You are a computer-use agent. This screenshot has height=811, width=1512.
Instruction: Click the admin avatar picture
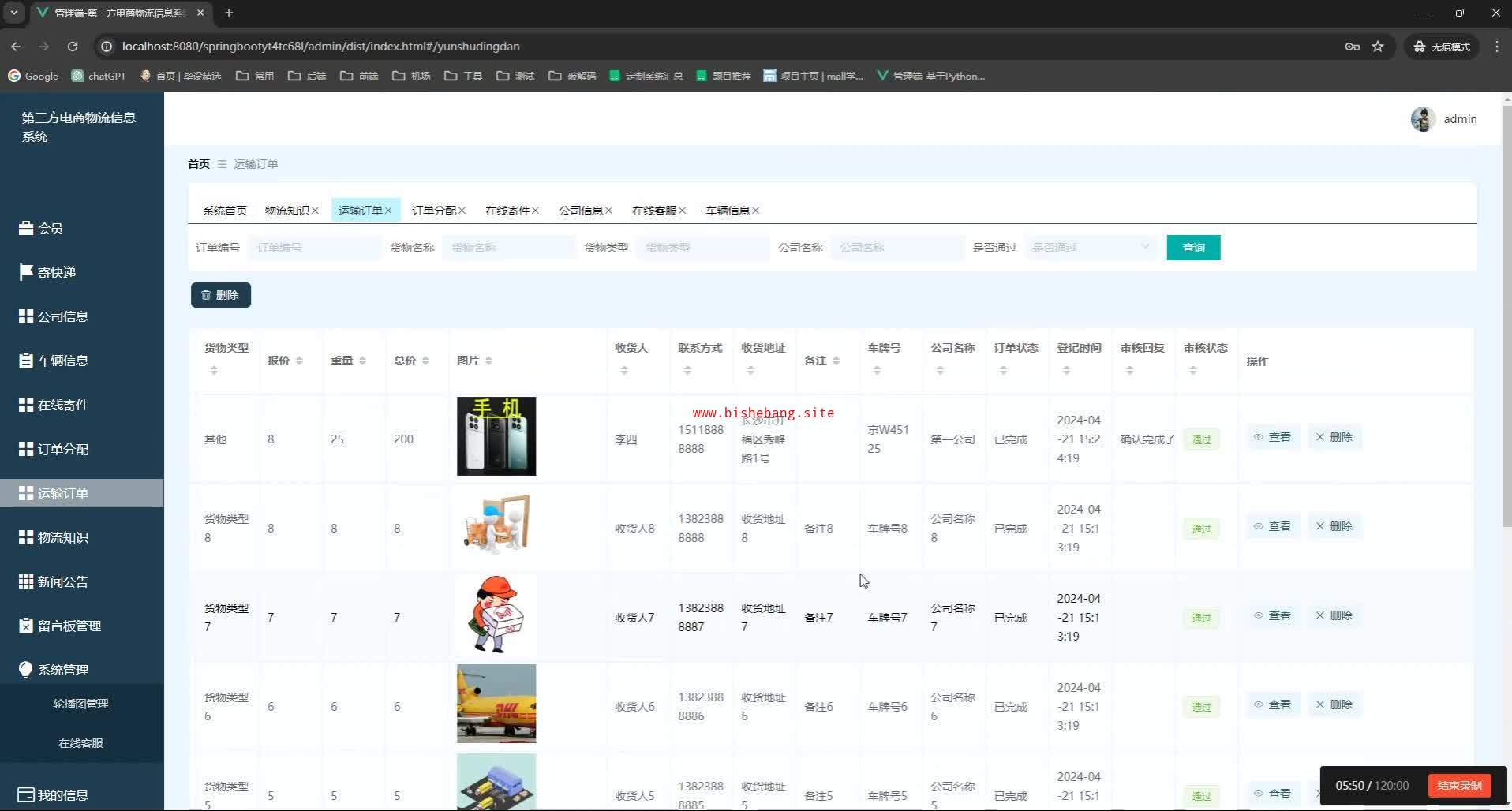(x=1422, y=119)
